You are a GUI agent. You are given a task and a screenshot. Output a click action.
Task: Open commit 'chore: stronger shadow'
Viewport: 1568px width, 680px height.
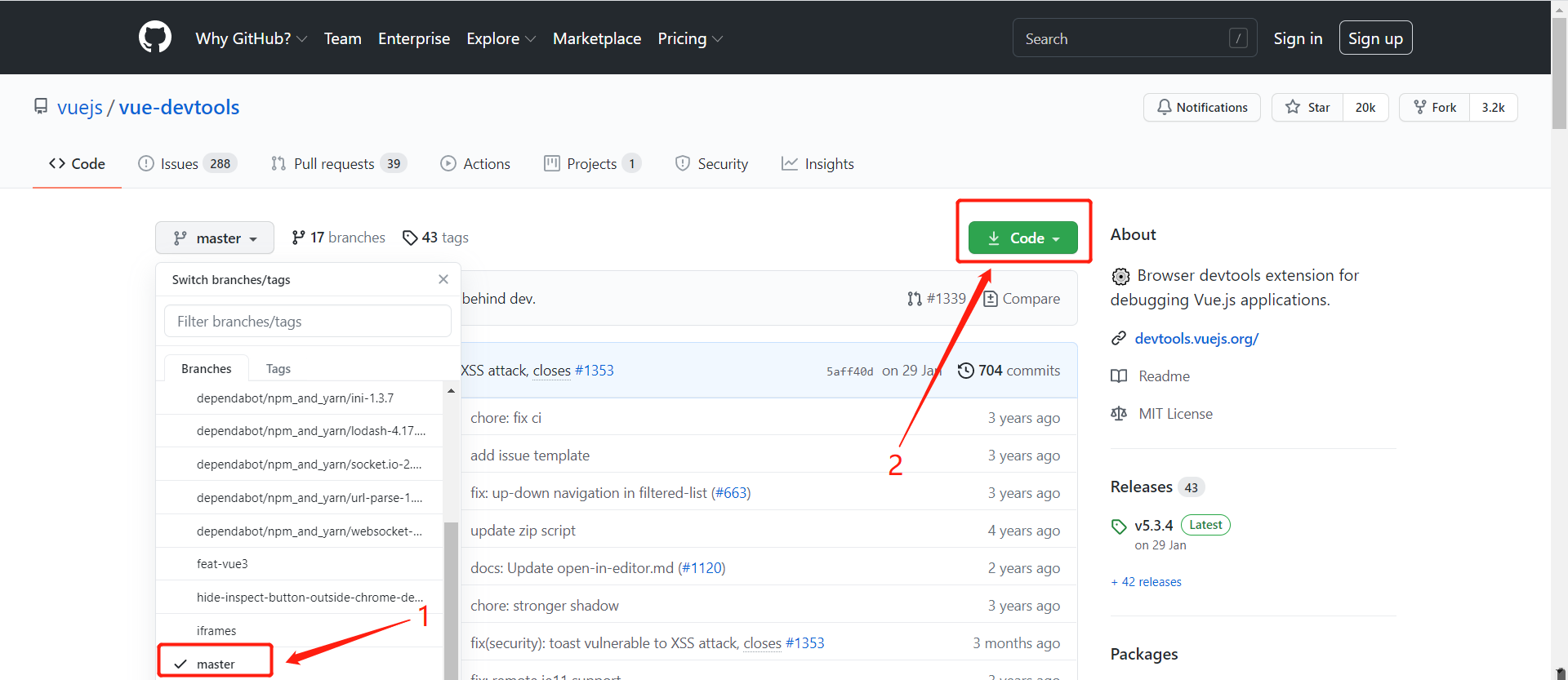pos(545,606)
